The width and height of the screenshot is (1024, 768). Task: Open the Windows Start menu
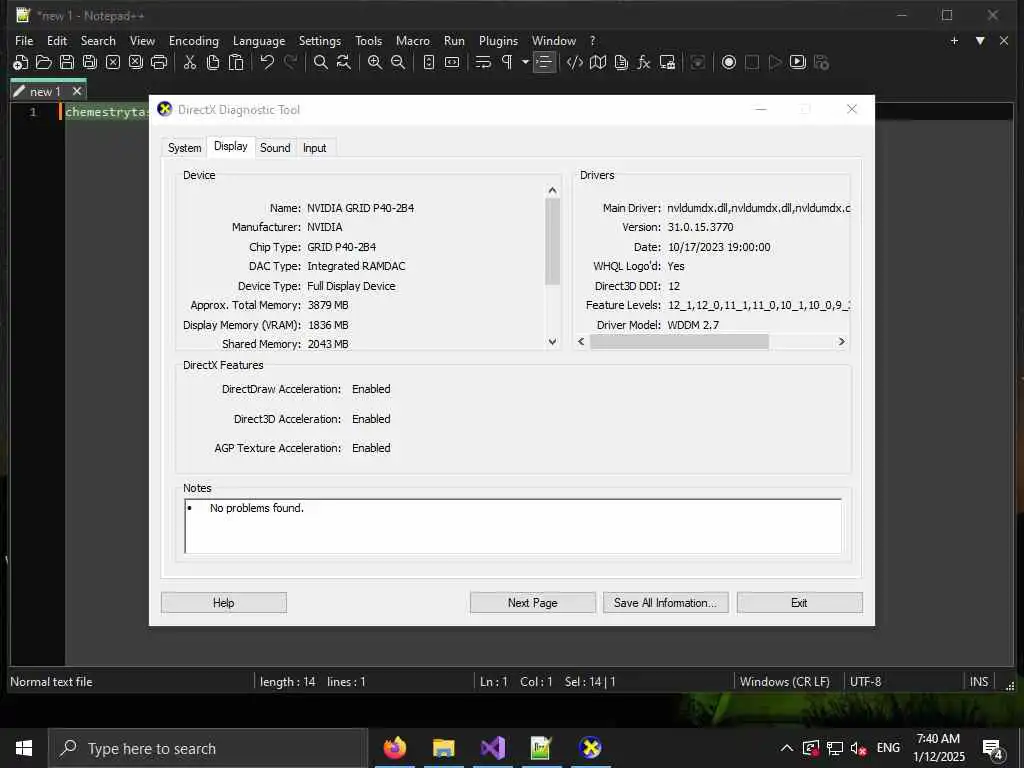[x=24, y=748]
